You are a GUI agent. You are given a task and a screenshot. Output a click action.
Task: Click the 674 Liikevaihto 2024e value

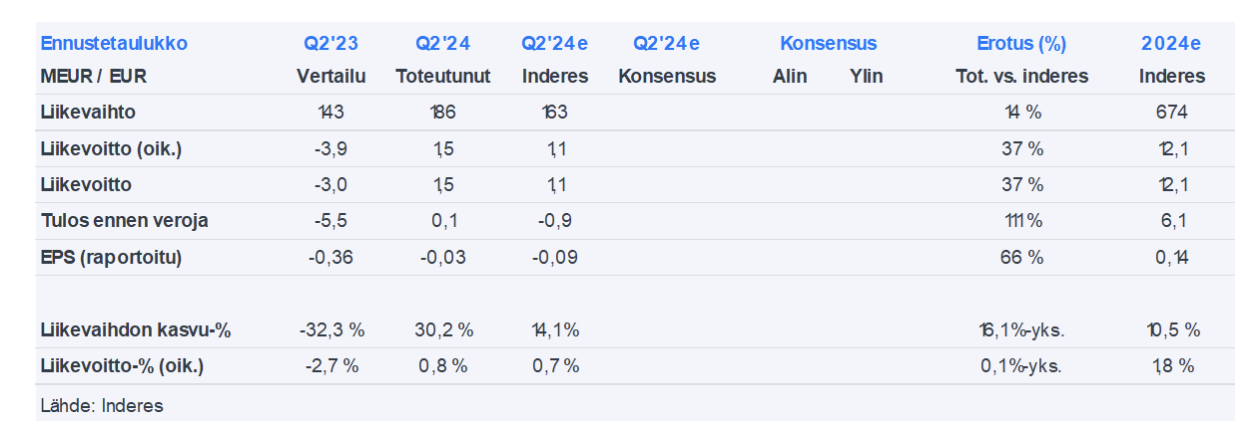click(x=1171, y=112)
